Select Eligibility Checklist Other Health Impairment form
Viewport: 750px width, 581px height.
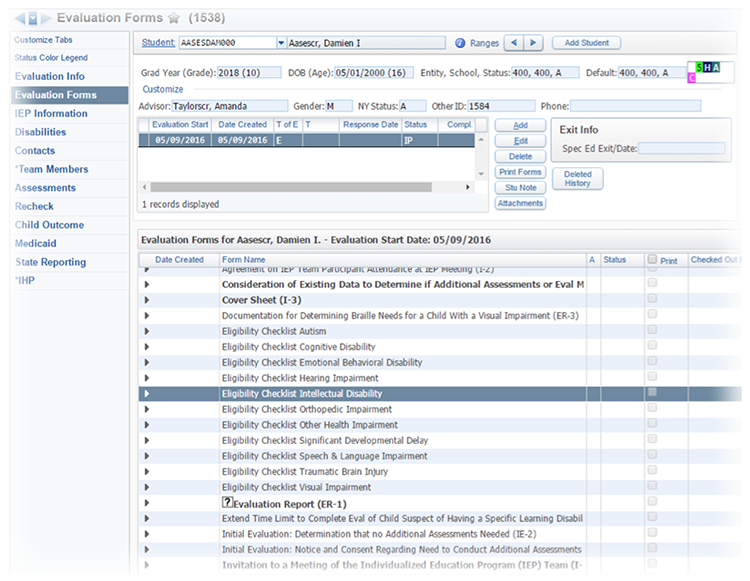point(309,425)
